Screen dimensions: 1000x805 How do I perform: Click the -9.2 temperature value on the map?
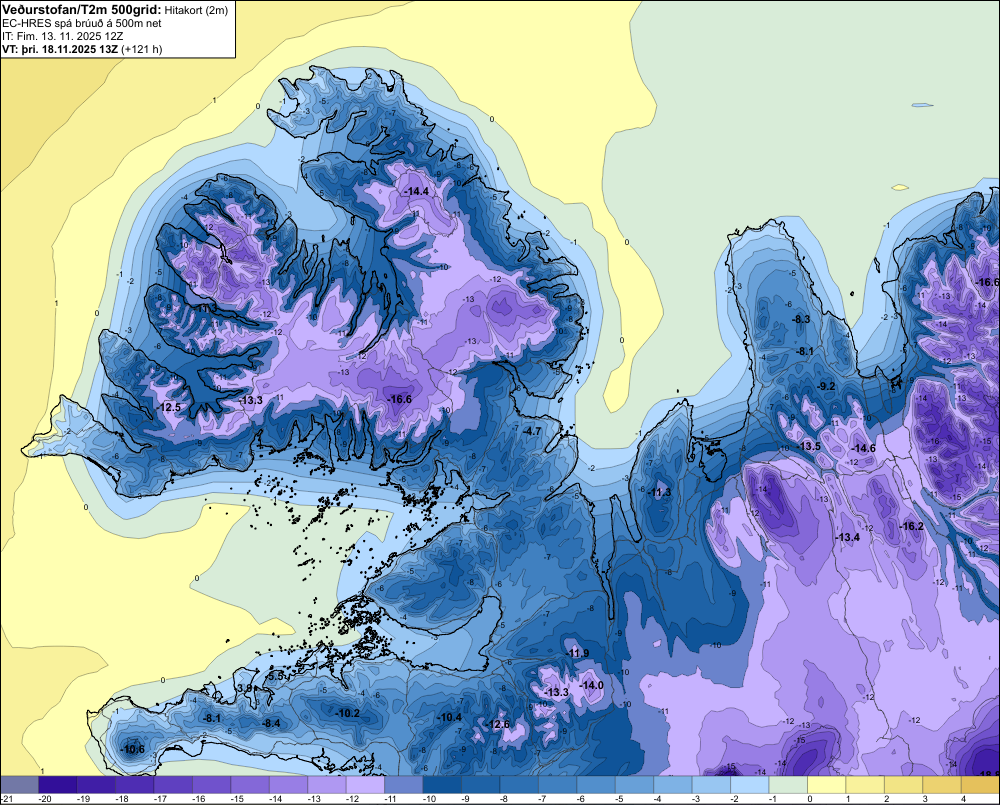(x=827, y=386)
